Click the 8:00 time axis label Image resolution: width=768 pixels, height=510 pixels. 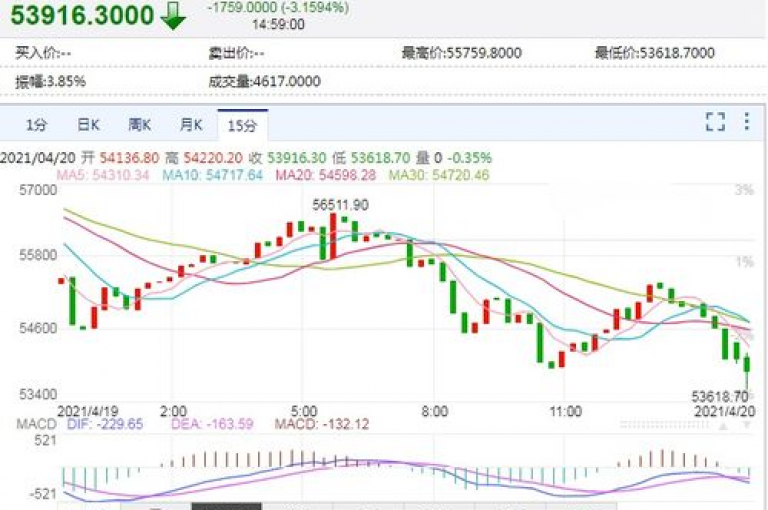tap(435, 411)
